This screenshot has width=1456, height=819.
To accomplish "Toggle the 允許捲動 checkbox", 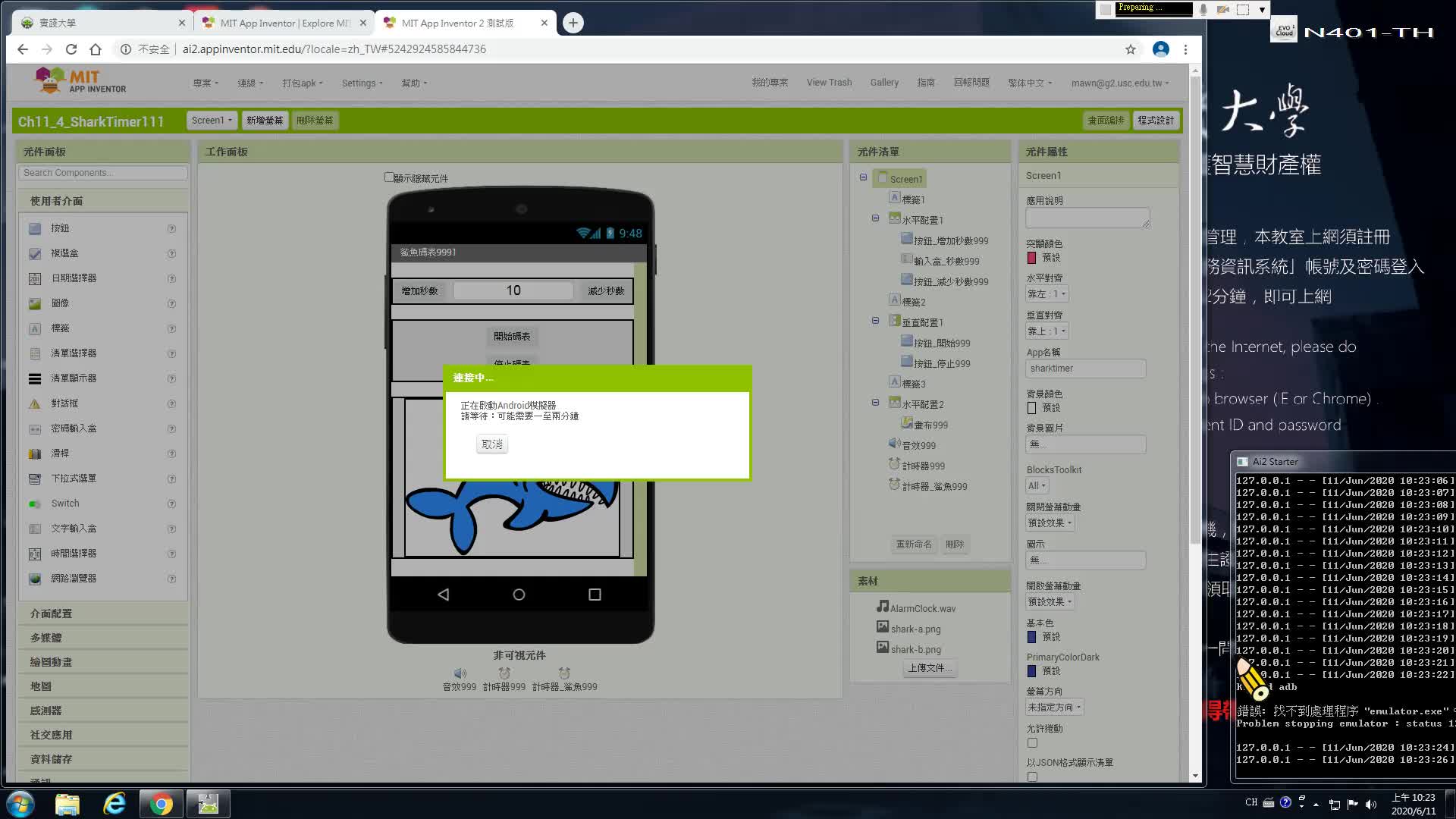I will [1032, 742].
